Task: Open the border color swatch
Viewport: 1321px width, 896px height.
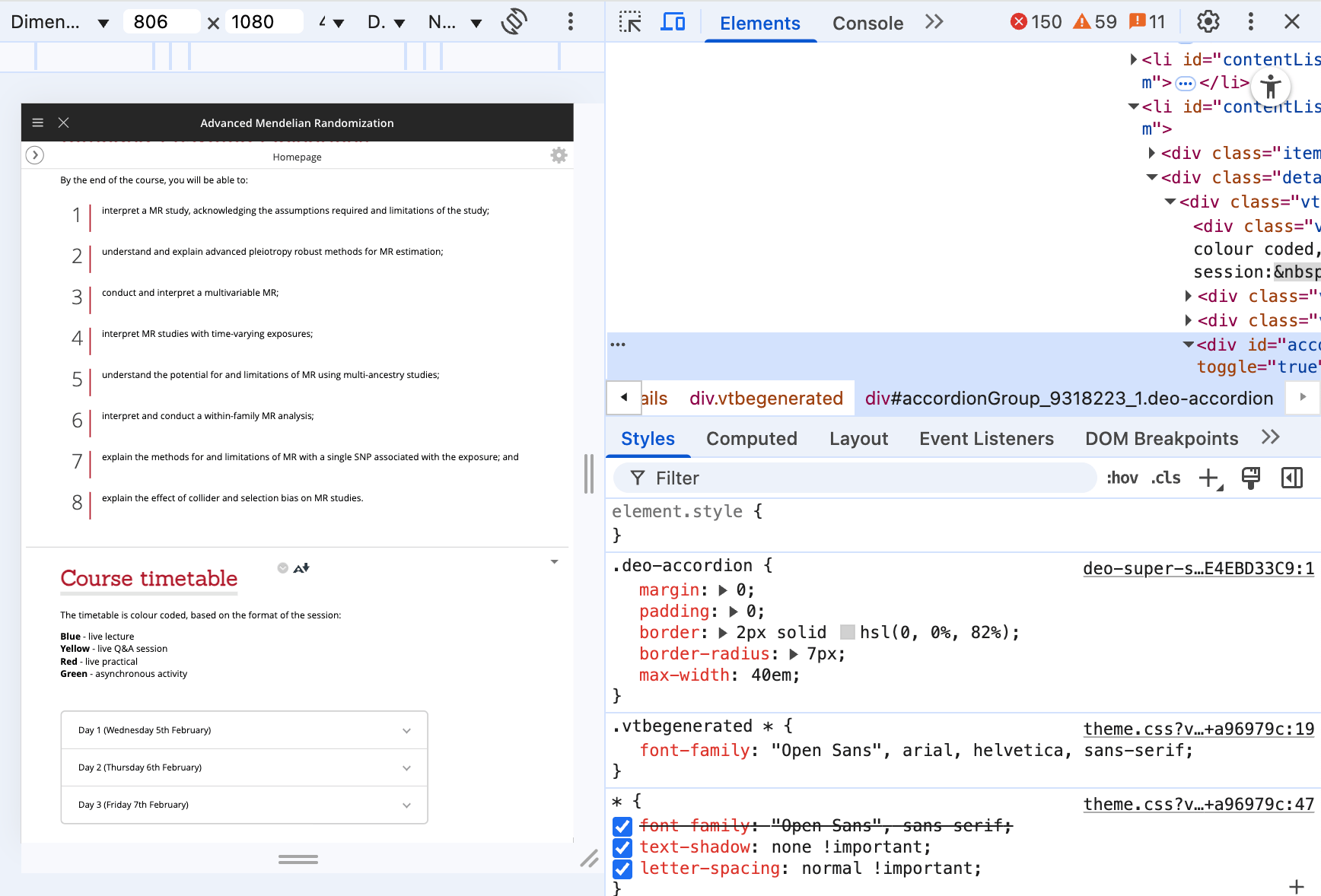Action: [848, 633]
